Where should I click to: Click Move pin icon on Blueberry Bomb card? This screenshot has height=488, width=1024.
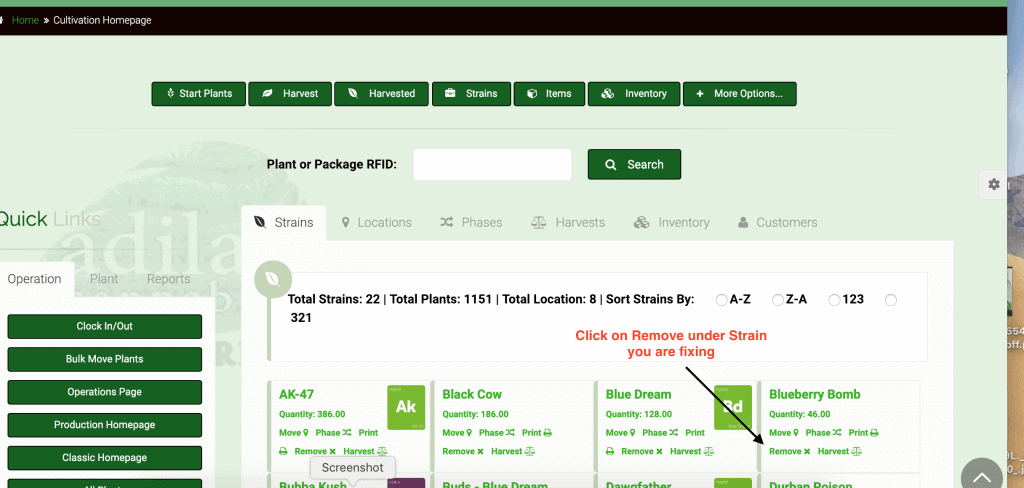(796, 432)
